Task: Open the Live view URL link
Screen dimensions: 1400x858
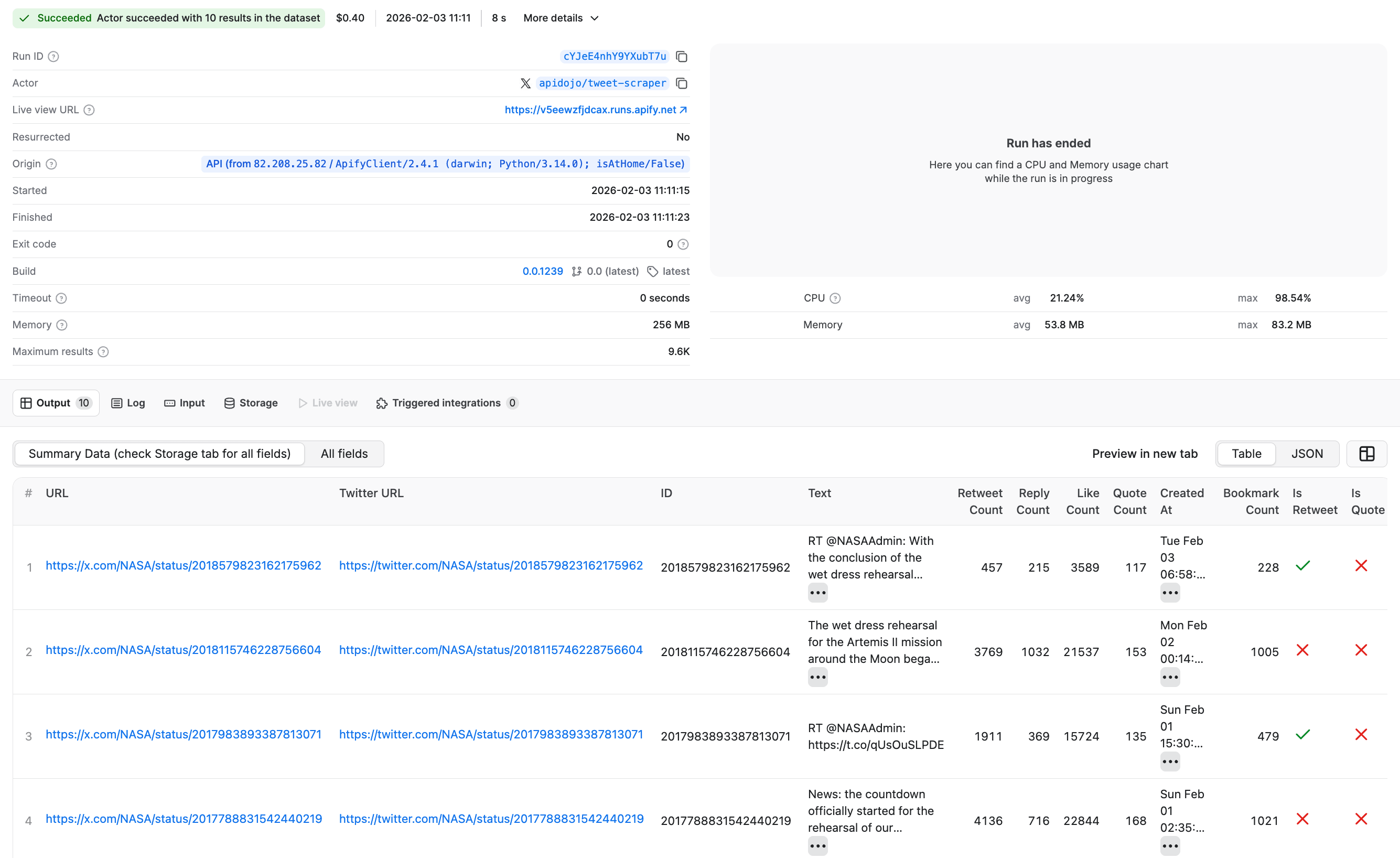Action: coord(596,110)
